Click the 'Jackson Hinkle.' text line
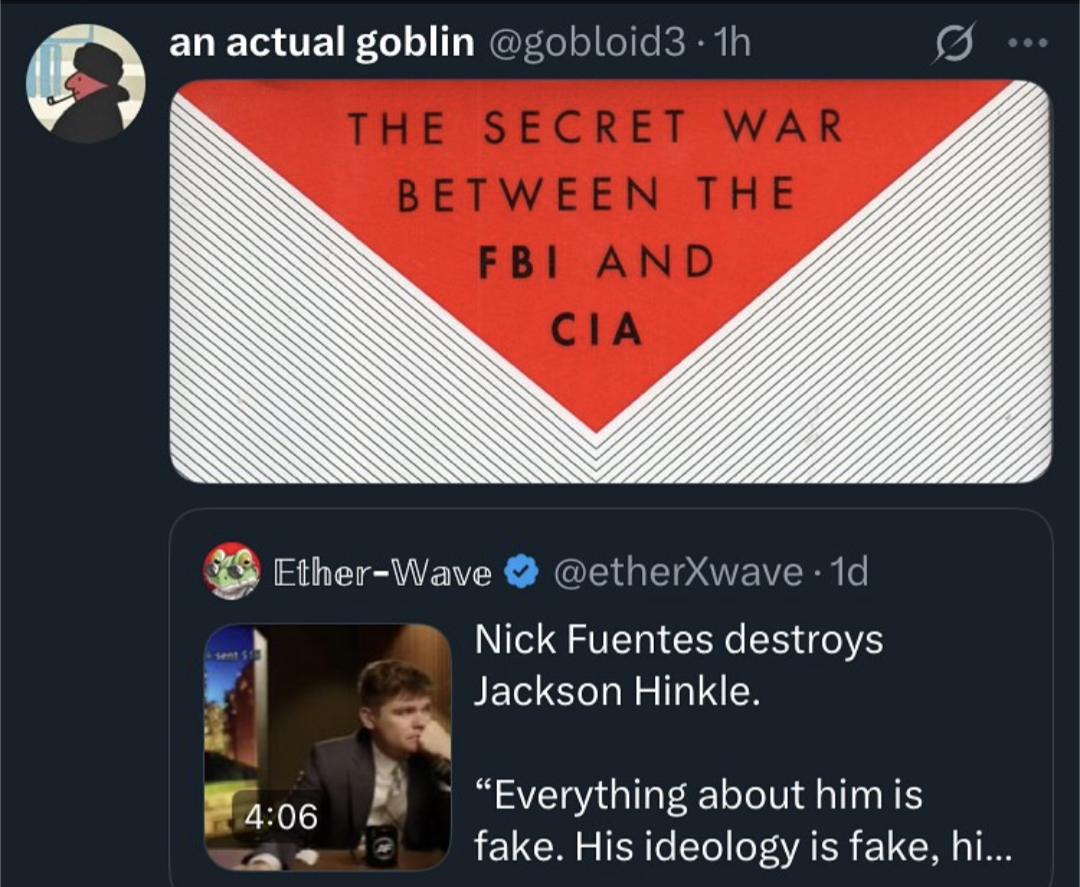The image size is (1080, 887). click(617, 691)
